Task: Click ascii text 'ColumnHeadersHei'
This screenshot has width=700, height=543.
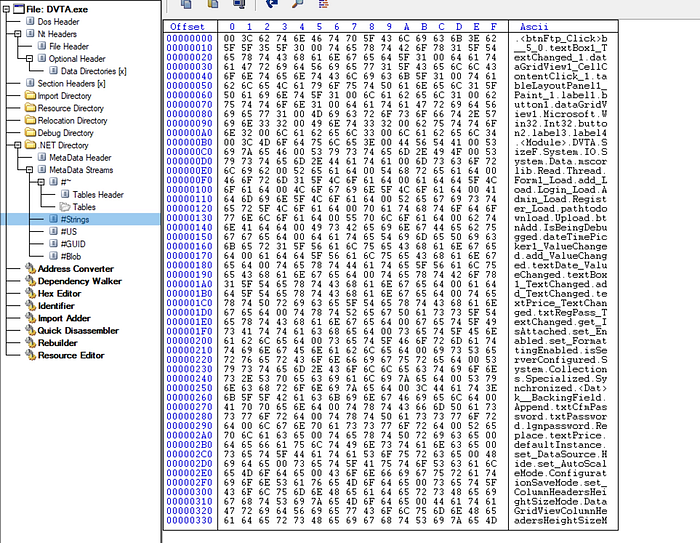Action: (561, 492)
